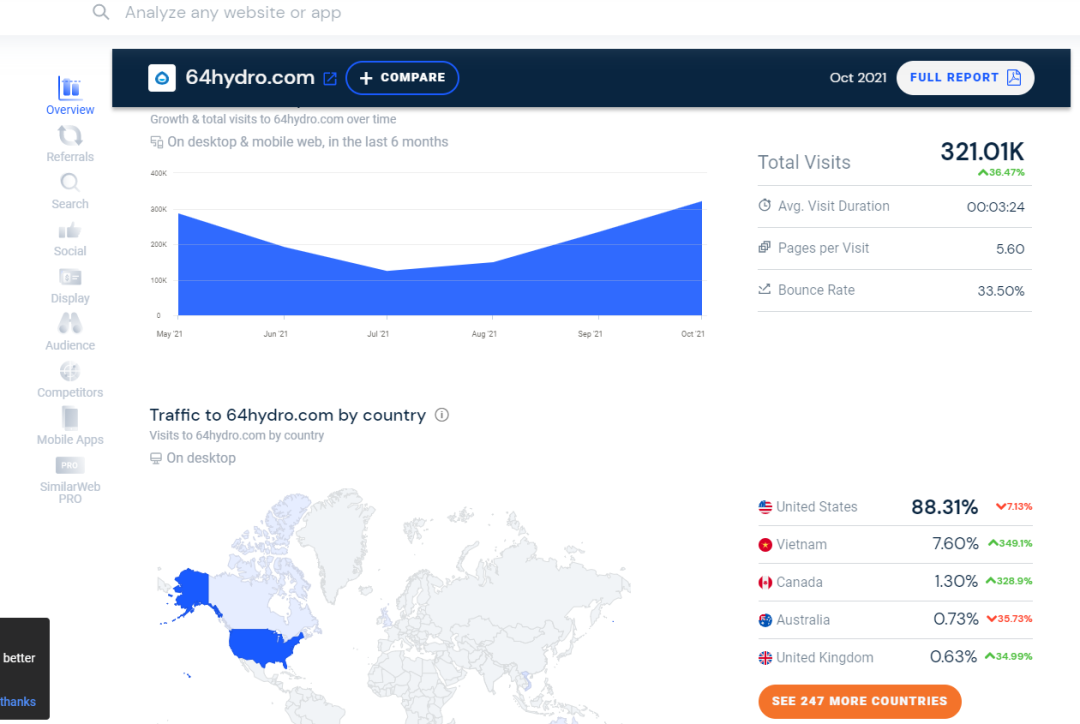Click the Oct 2021 date label
The image size is (1080, 724).
point(858,78)
